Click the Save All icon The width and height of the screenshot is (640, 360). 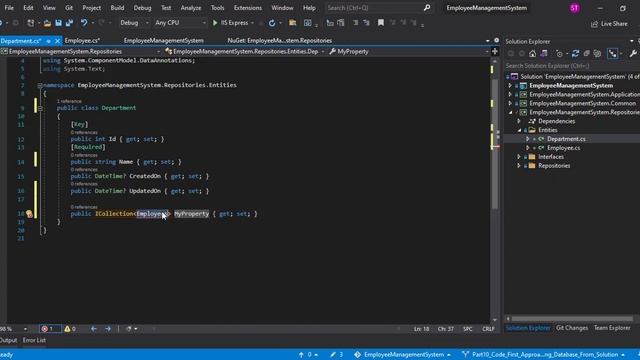click(69, 23)
